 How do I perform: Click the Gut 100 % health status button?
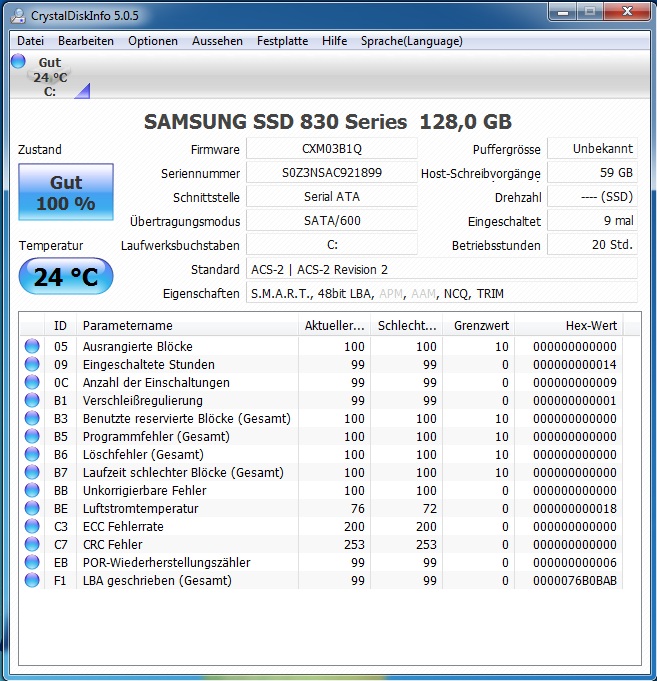pyautogui.click(x=66, y=192)
